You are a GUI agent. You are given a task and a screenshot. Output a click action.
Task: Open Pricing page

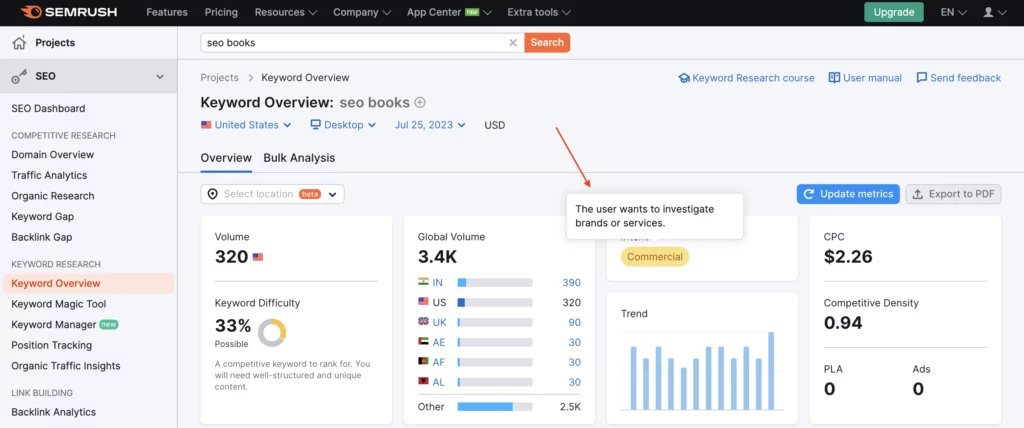coord(221,12)
